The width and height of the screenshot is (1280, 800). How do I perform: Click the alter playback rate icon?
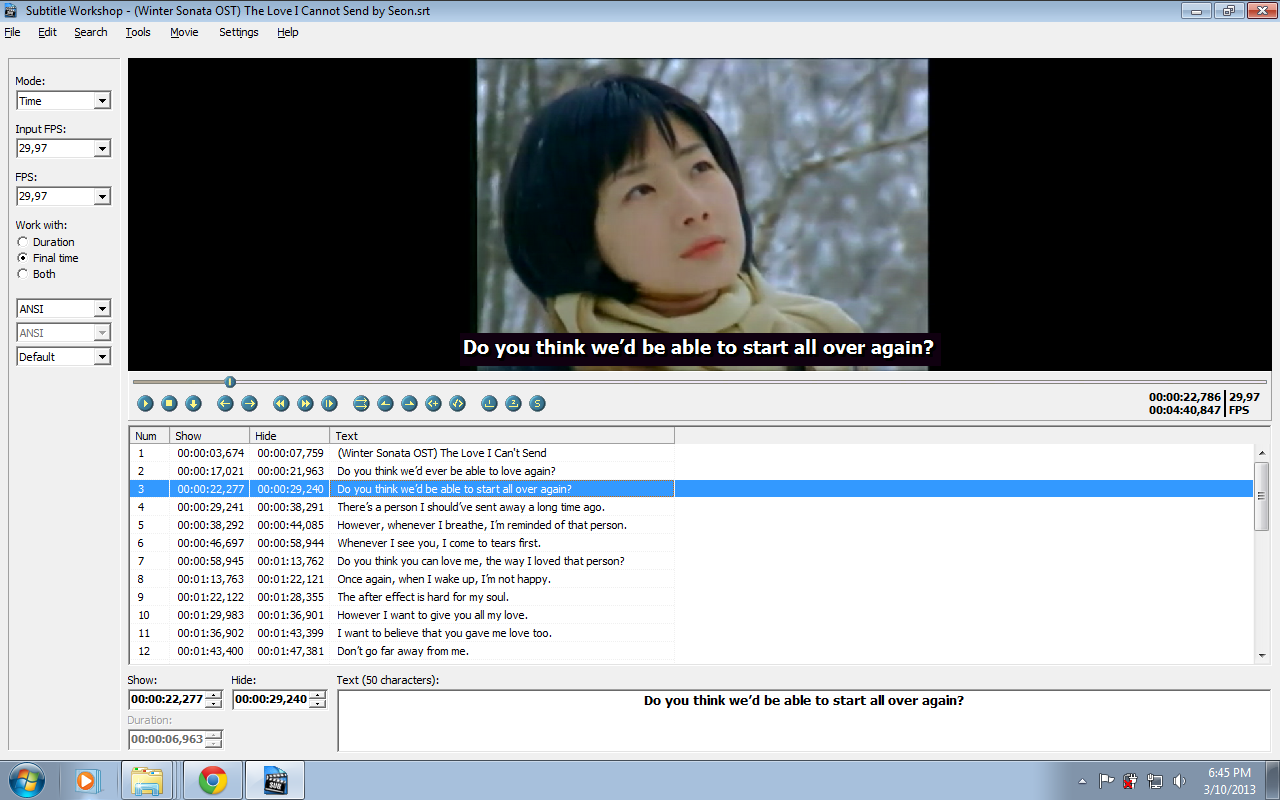click(329, 403)
